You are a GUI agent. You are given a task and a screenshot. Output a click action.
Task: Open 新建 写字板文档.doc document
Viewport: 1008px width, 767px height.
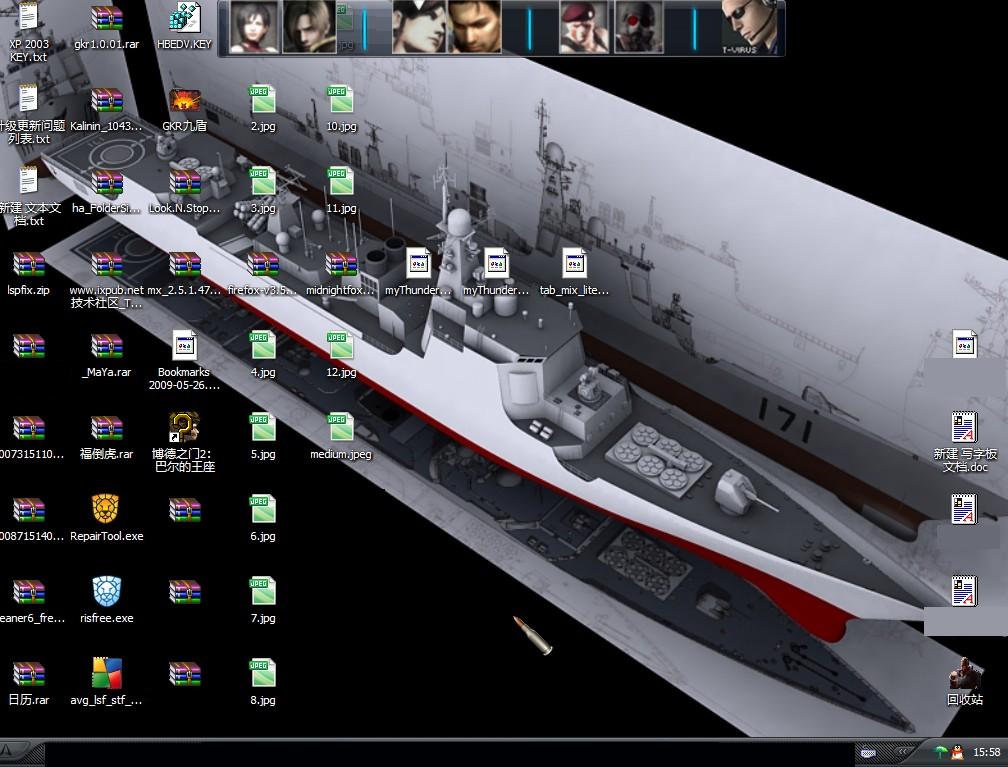coord(965,443)
